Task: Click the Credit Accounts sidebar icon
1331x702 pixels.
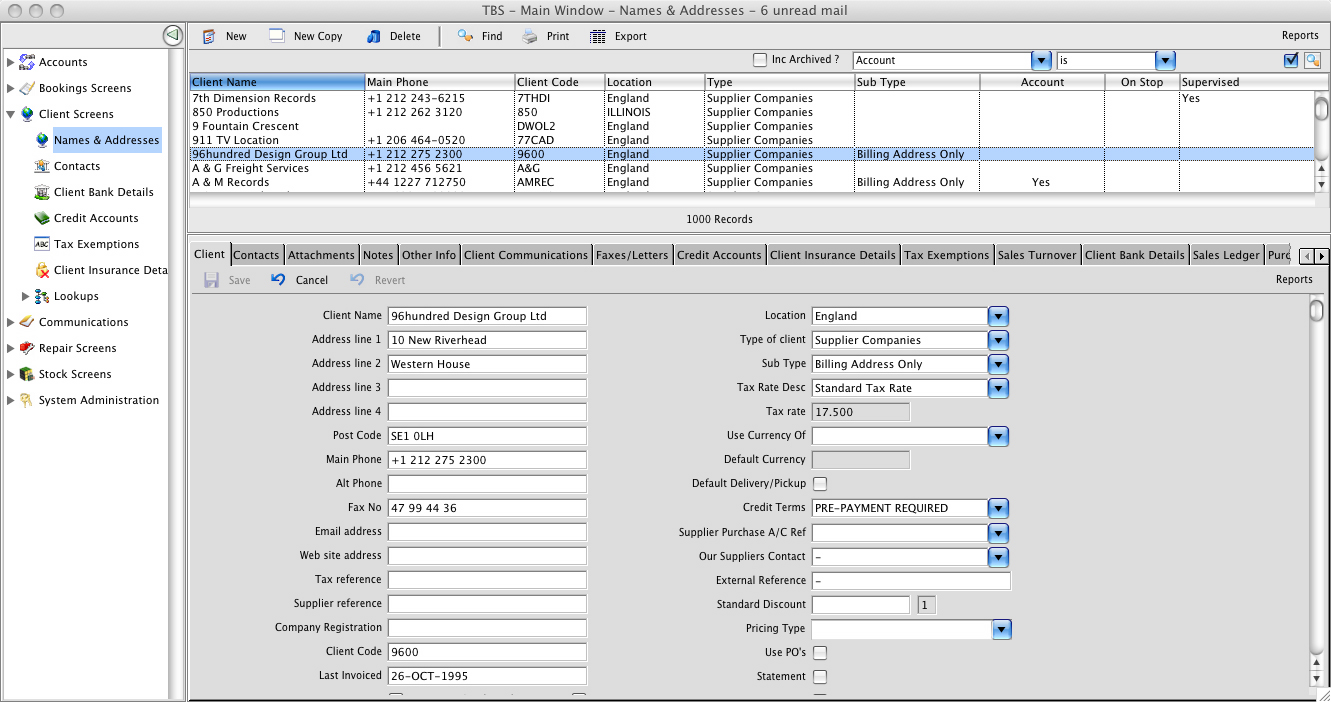Action: [42, 218]
